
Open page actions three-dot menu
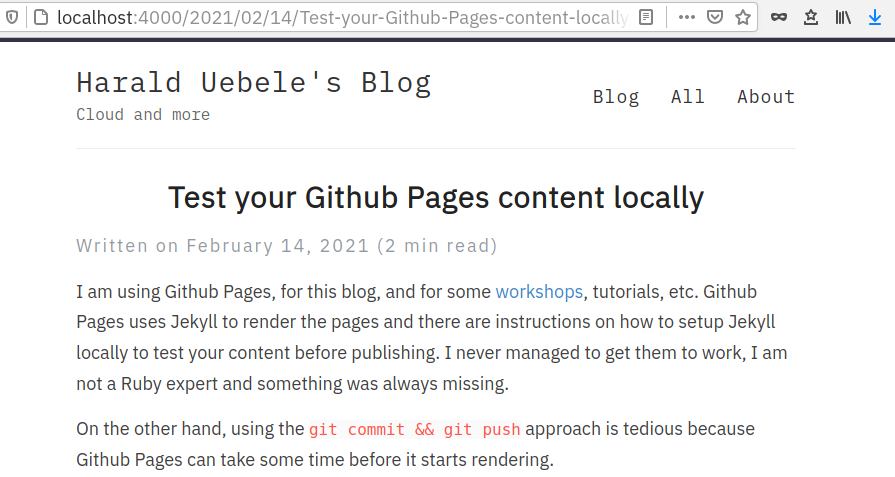687,18
